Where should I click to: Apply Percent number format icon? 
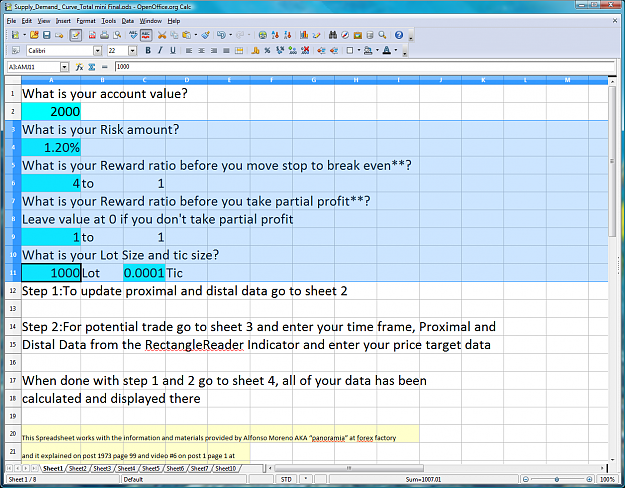[267, 51]
